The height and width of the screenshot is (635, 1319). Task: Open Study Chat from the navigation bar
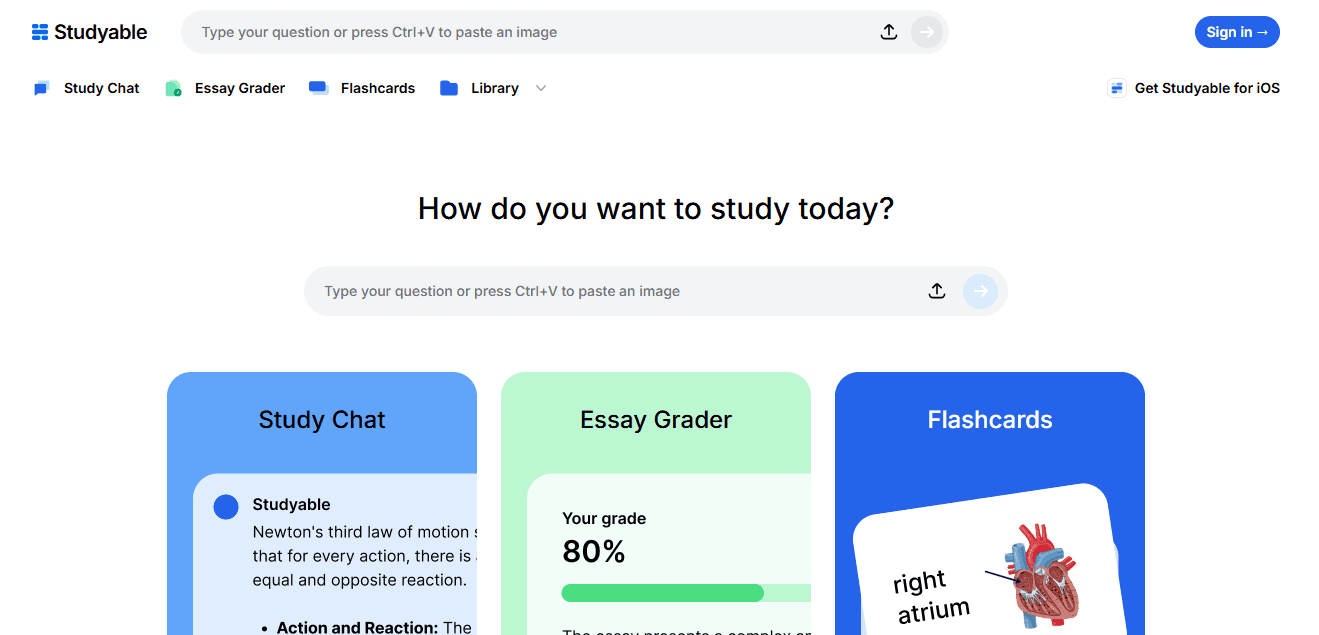coord(100,88)
